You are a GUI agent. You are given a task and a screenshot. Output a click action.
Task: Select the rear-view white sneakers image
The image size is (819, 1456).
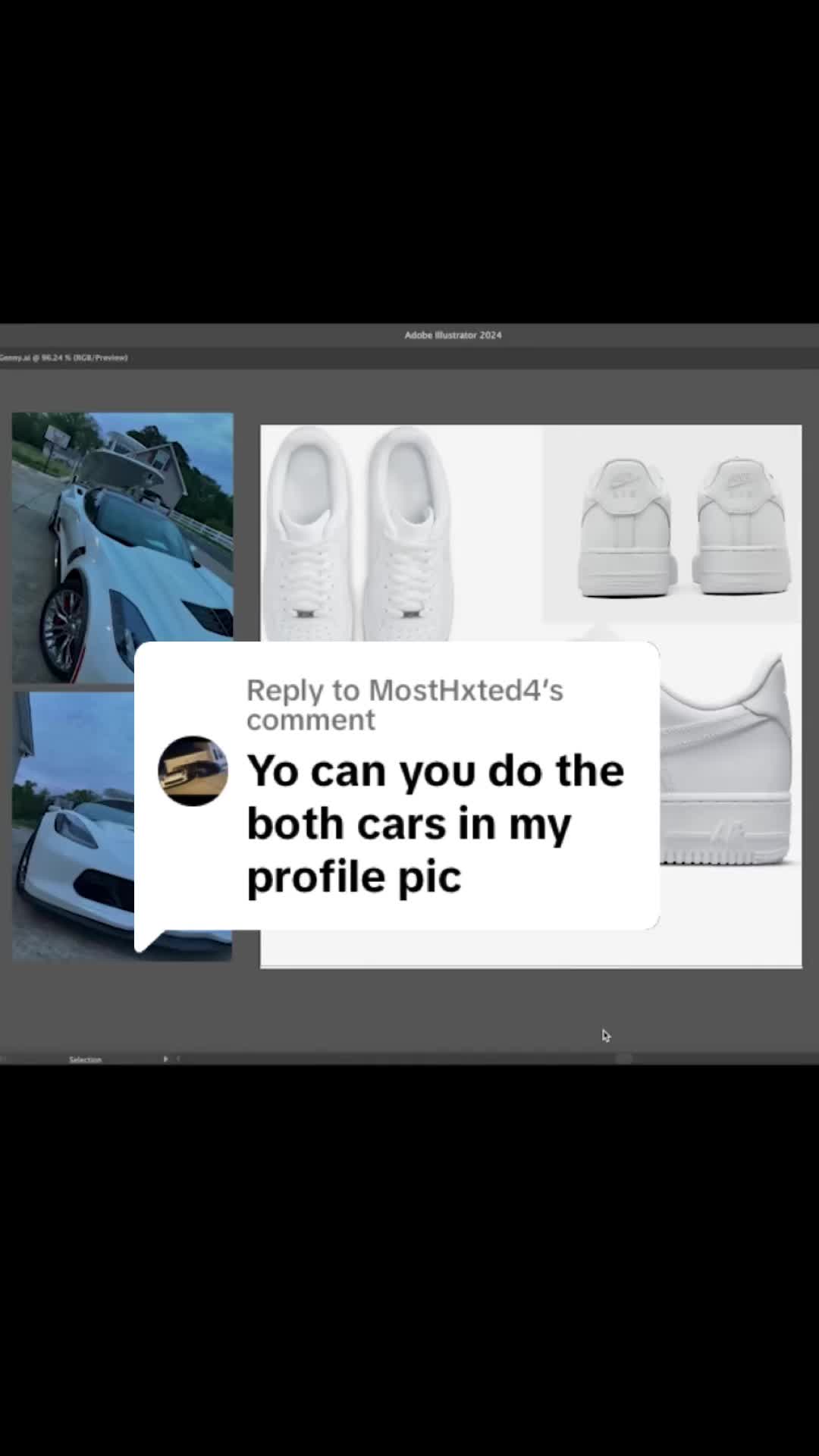[x=672, y=525]
